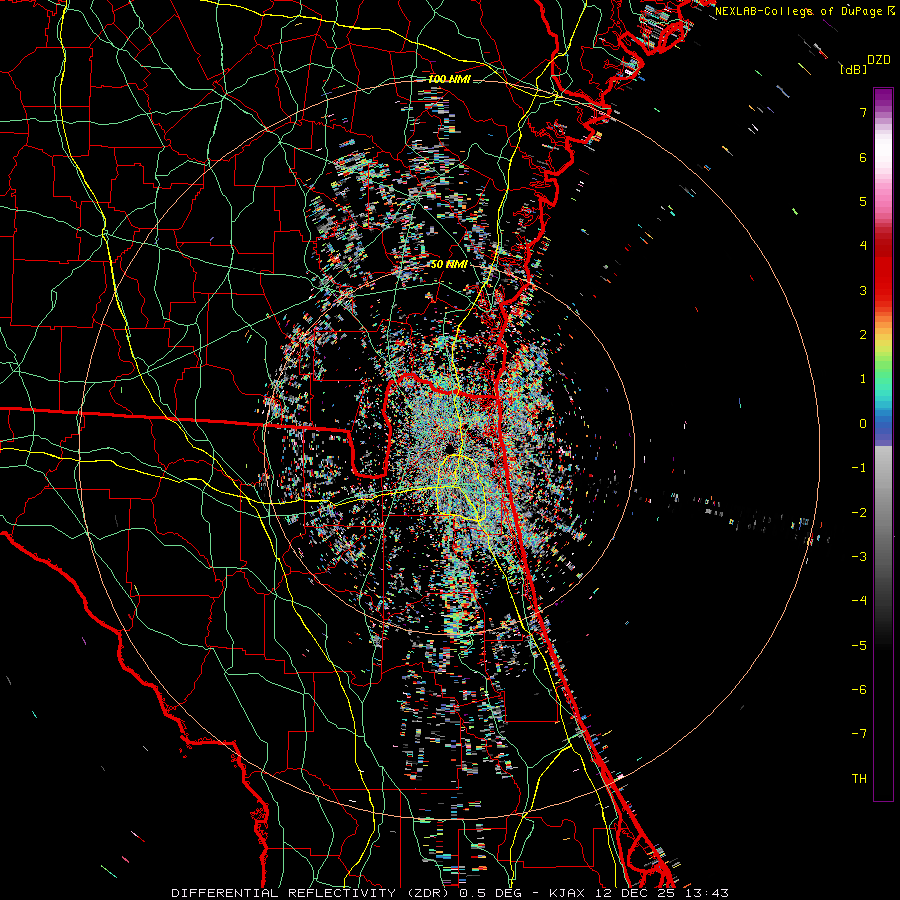Click the -2 dB scale label
900x900 pixels.
[x=859, y=513]
